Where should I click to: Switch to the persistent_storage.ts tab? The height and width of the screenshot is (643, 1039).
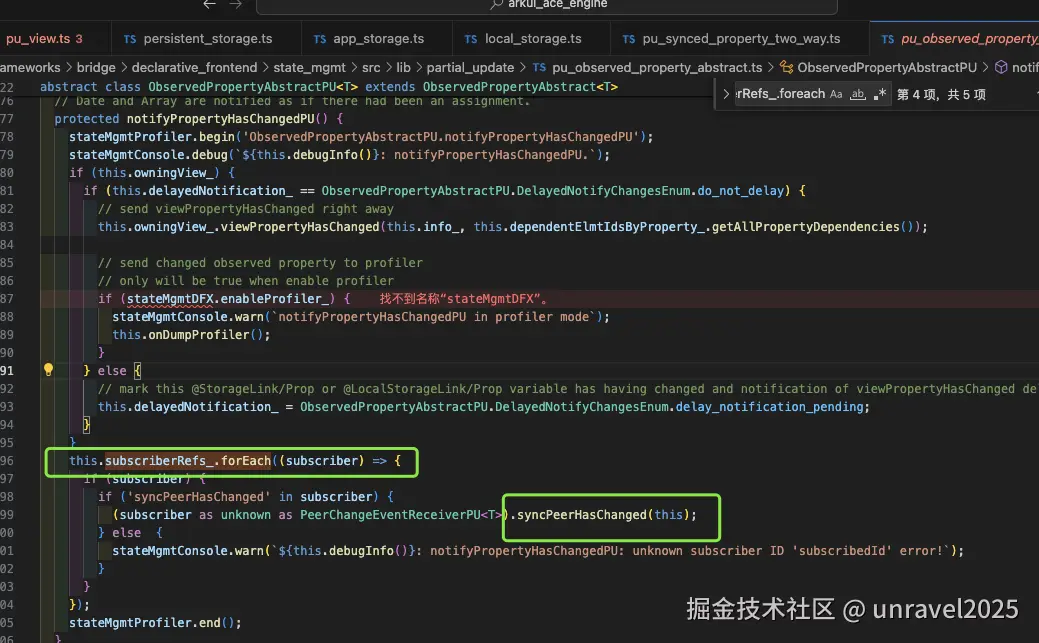pos(206,38)
